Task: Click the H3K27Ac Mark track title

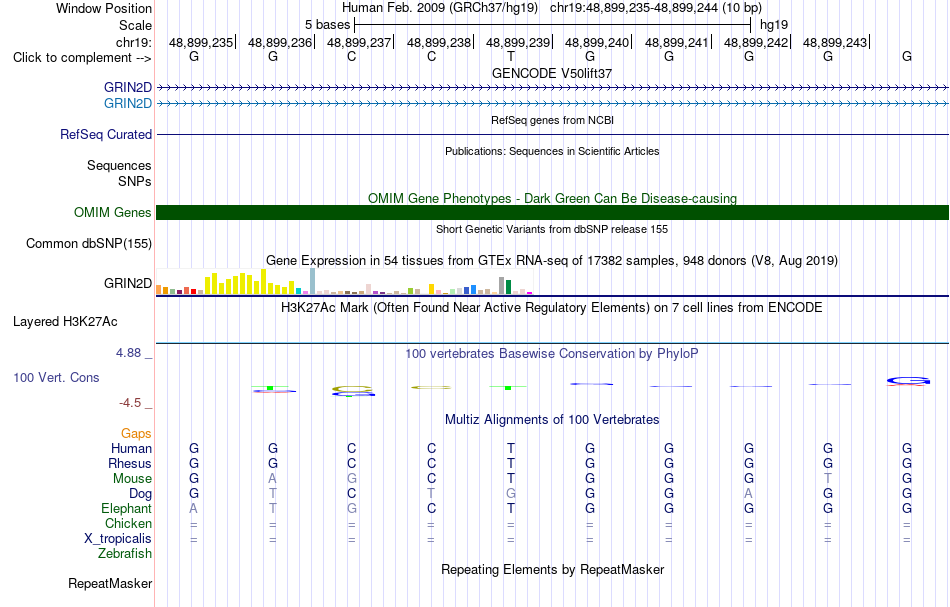Action: click(551, 308)
